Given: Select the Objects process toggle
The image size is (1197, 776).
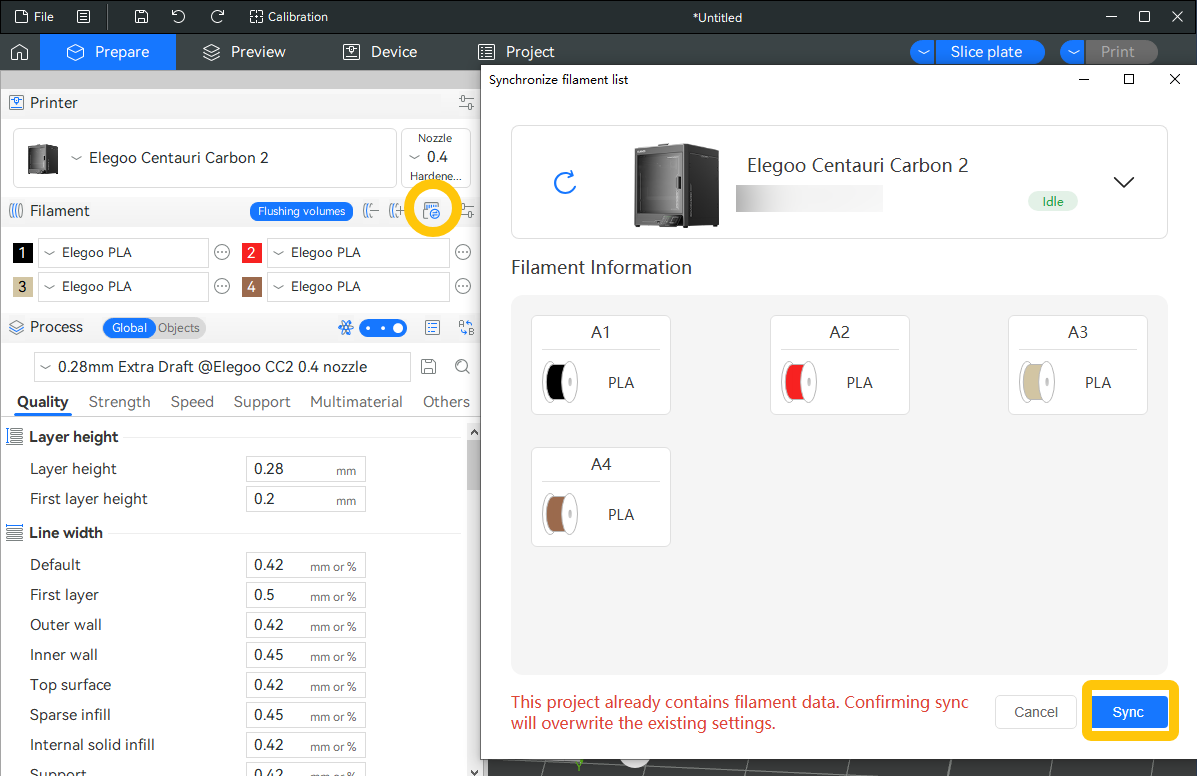Looking at the screenshot, I should (179, 328).
